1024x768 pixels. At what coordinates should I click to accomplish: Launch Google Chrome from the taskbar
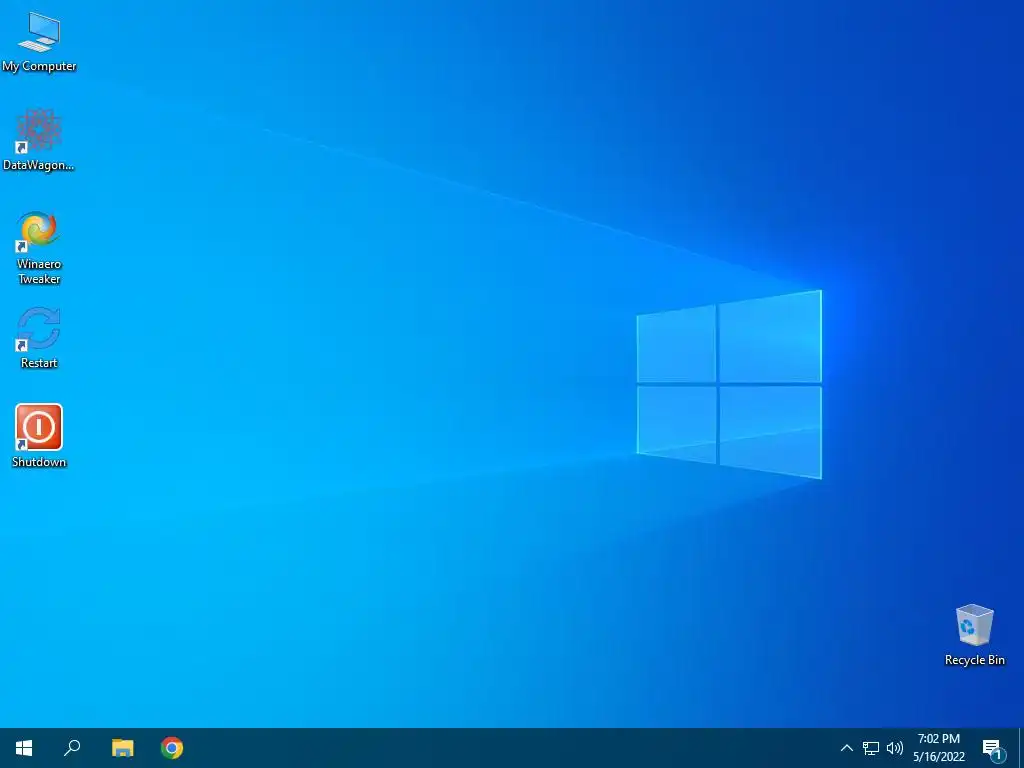tap(172, 748)
